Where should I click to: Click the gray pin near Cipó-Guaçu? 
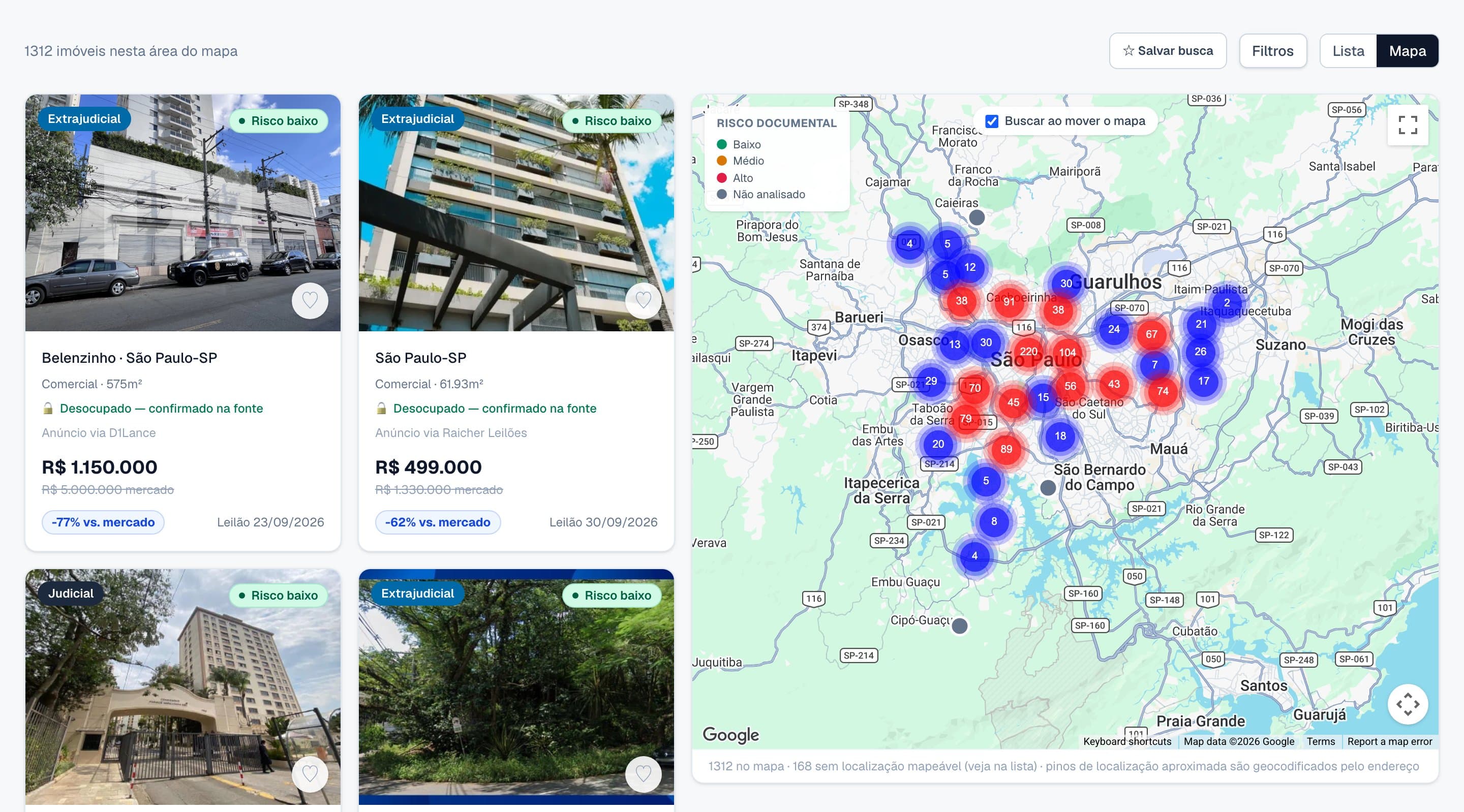pos(960,626)
